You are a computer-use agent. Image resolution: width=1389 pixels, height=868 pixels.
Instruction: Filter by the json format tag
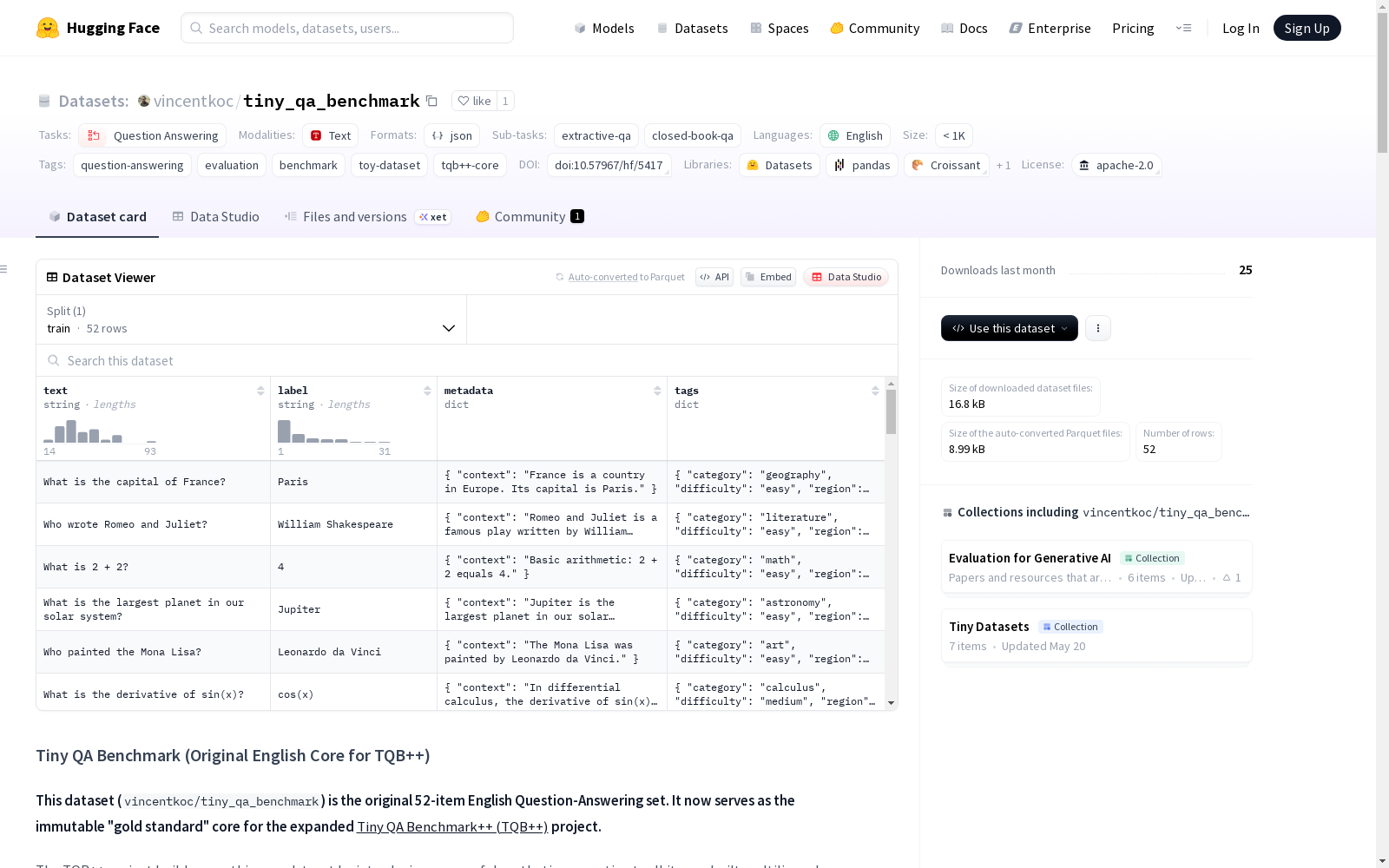[452, 135]
